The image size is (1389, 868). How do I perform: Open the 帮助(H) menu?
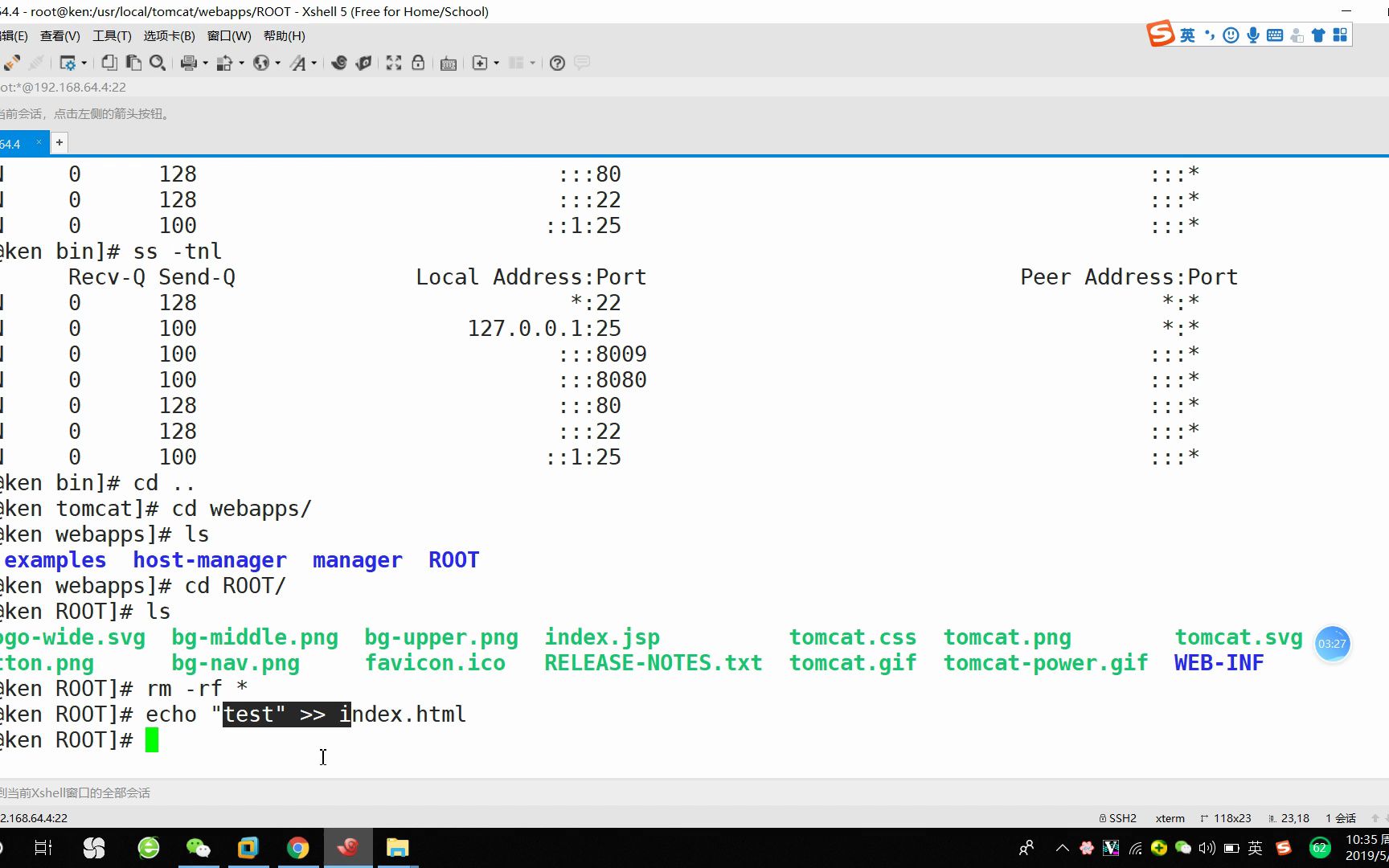coord(285,36)
